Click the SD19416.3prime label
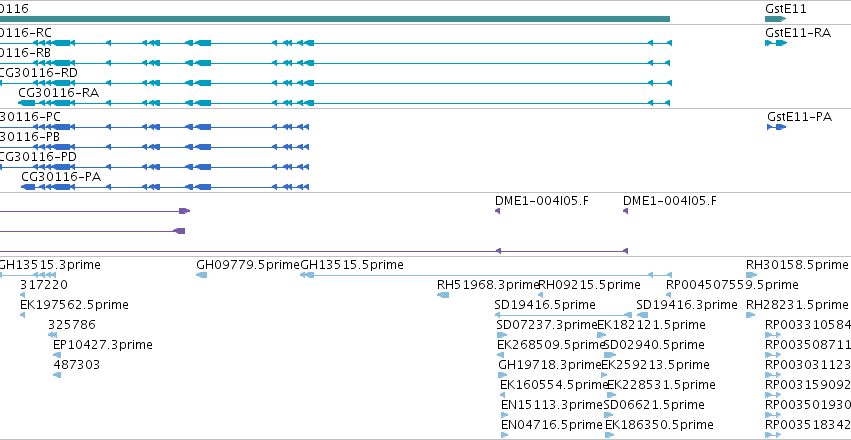Viewport: 851px width, 440px height. pos(687,305)
